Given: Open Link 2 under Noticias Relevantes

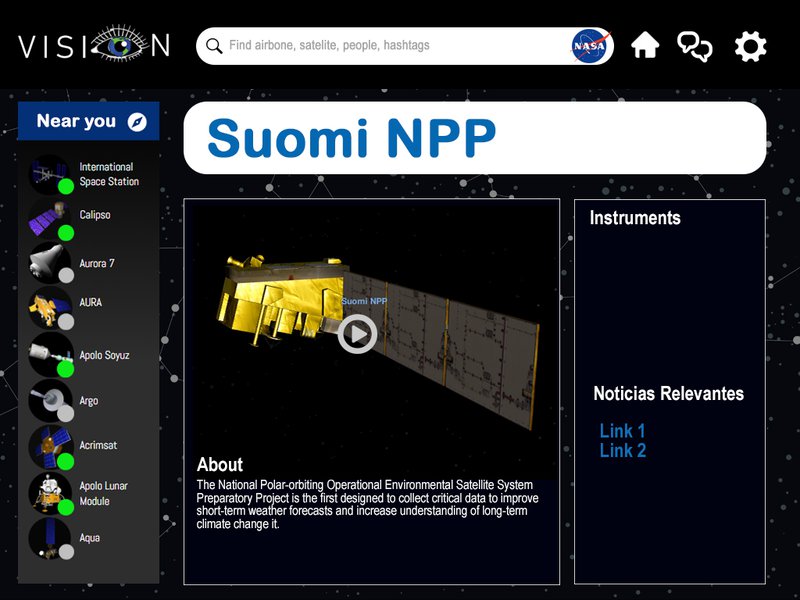Looking at the screenshot, I should (x=622, y=451).
